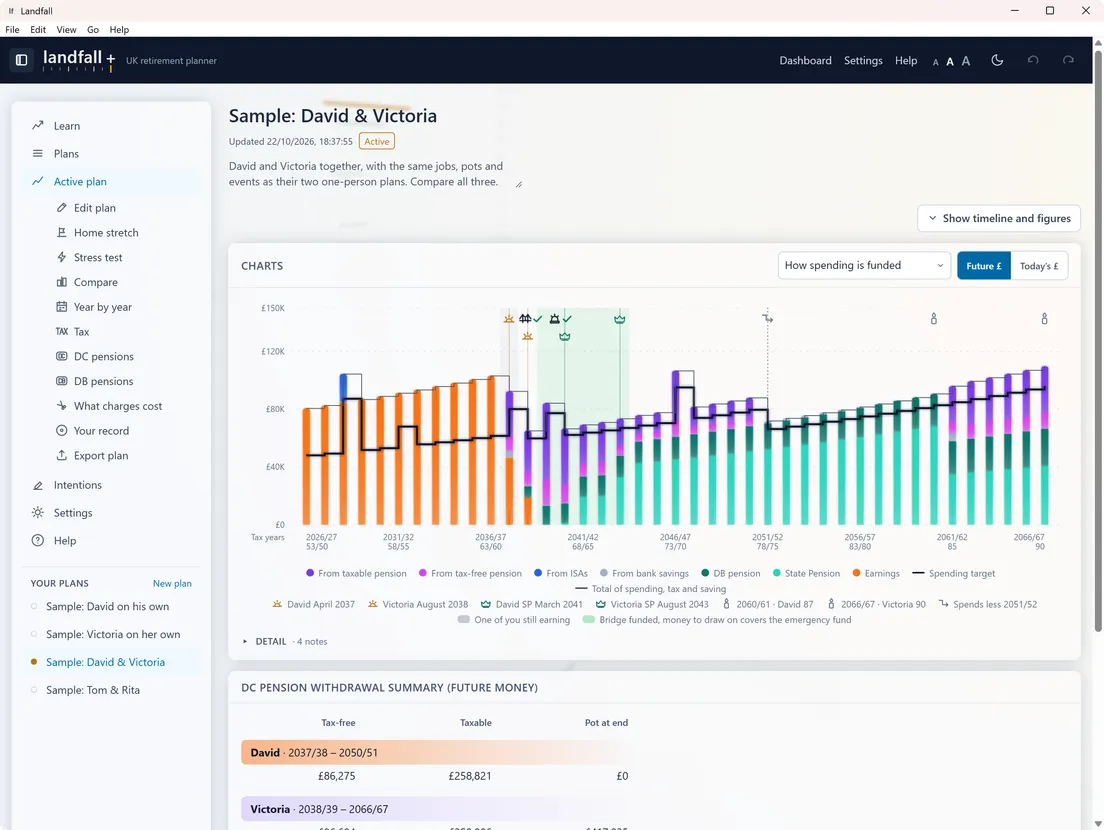Viewport: 1104px width, 830px height.
Task: Open the View menu
Action: point(66,30)
